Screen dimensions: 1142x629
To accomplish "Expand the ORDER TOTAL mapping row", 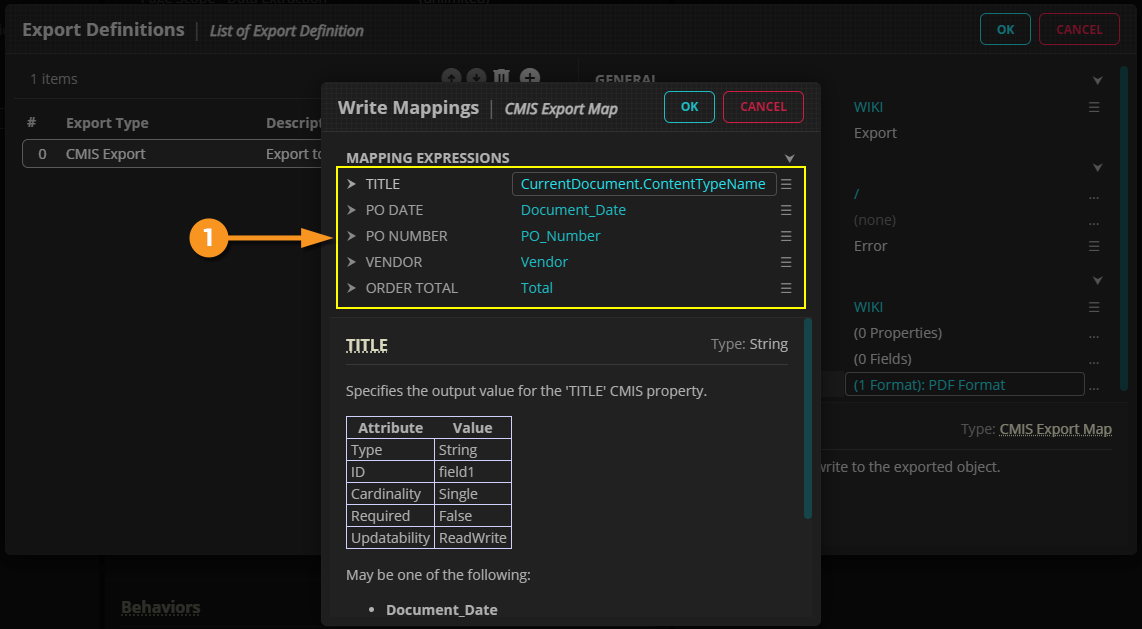I will pyautogui.click(x=351, y=288).
